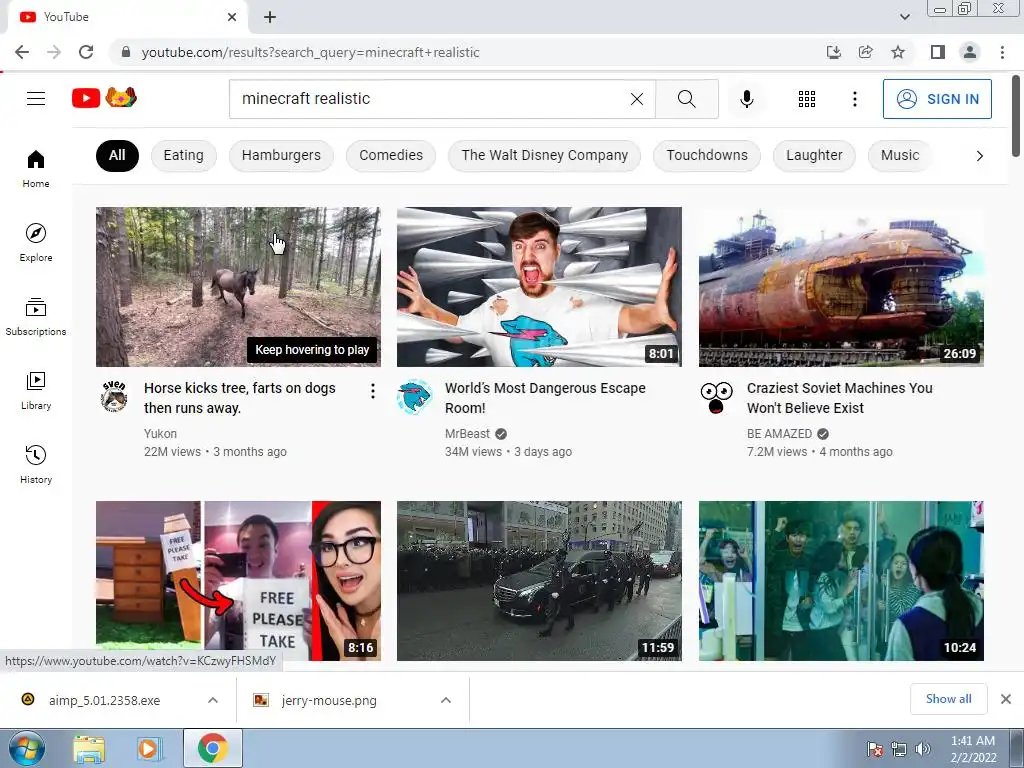This screenshot has width=1024, height=768.
Task: Expand options for aimp_5.01.2358.exe download
Action: (x=213, y=700)
